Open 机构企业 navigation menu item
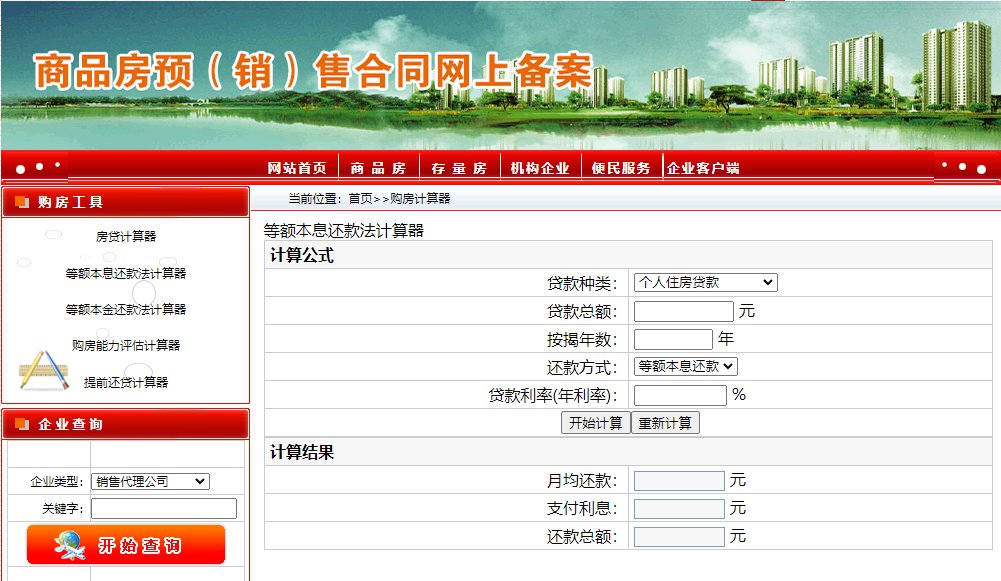The image size is (1001, 581). (540, 168)
